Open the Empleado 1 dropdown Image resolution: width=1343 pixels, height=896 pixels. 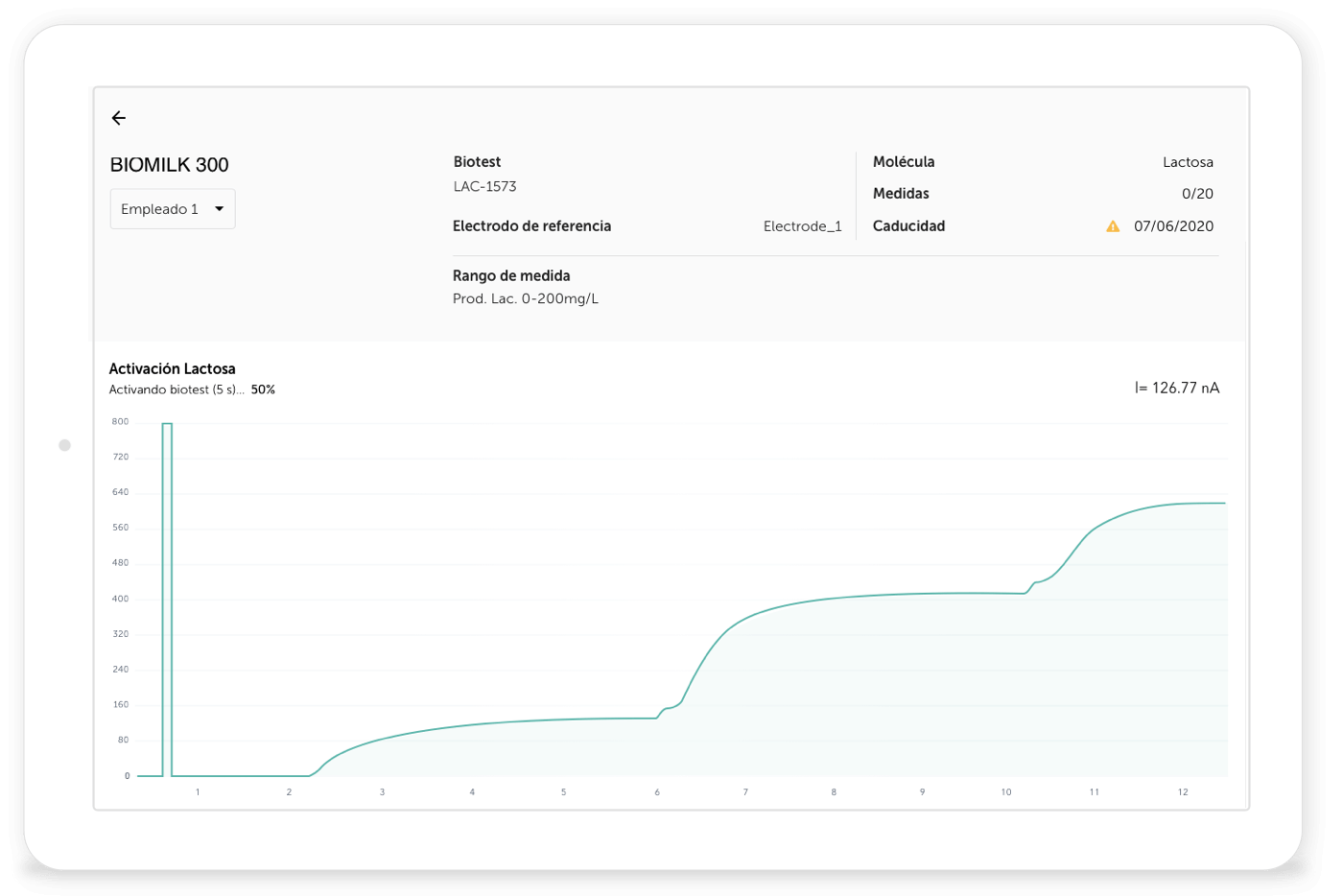(172, 209)
